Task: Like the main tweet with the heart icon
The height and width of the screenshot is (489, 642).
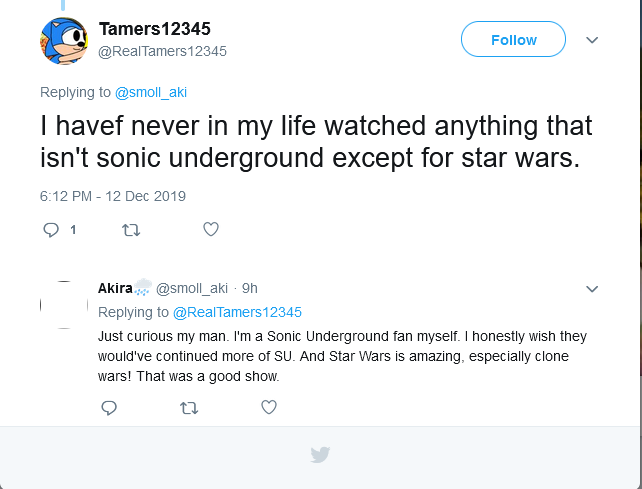Action: [211, 229]
